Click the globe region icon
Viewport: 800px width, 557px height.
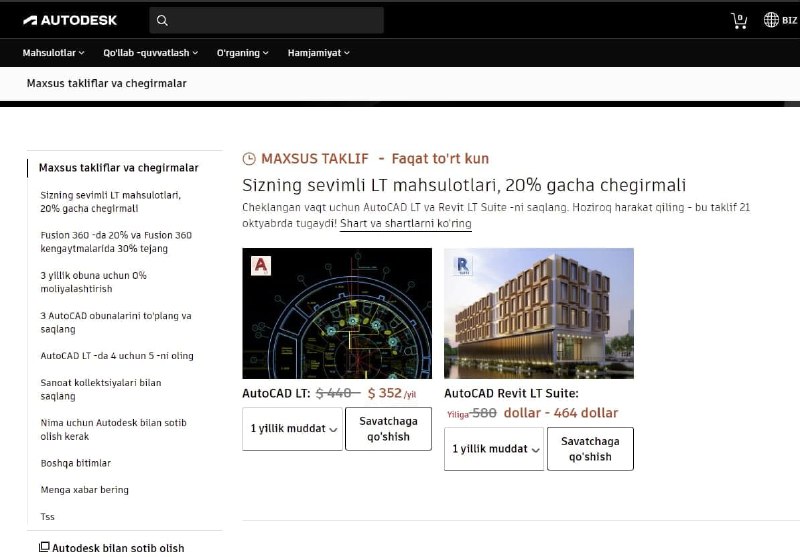click(771, 20)
